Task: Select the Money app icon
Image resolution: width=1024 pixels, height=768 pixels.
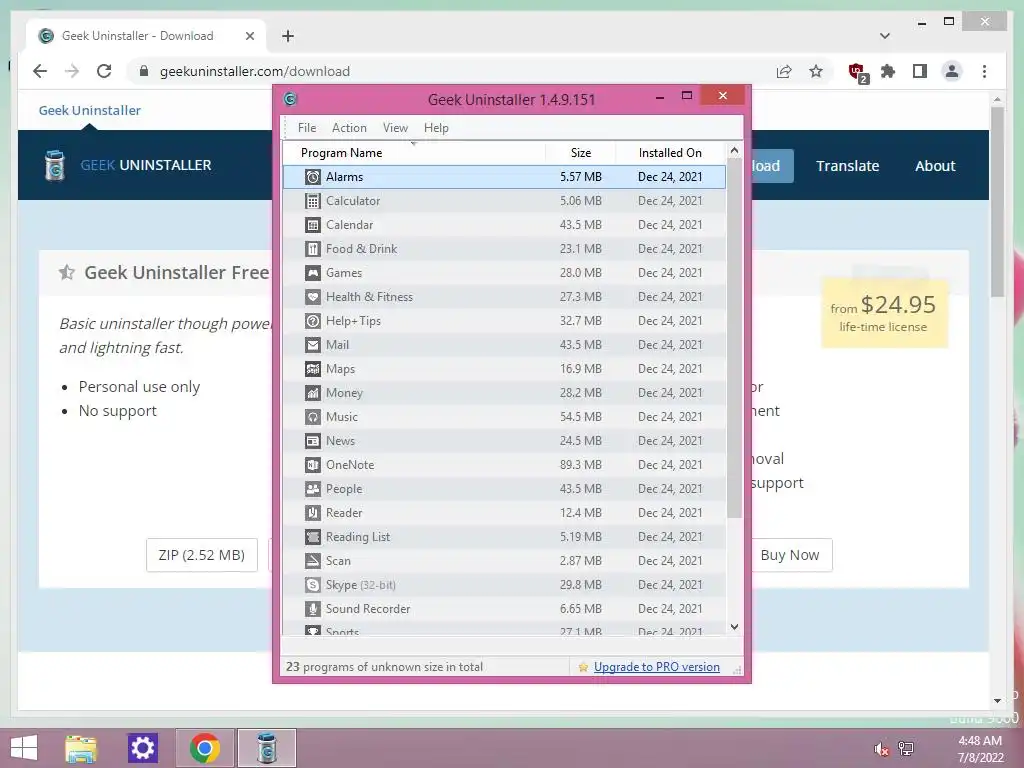Action: click(313, 393)
